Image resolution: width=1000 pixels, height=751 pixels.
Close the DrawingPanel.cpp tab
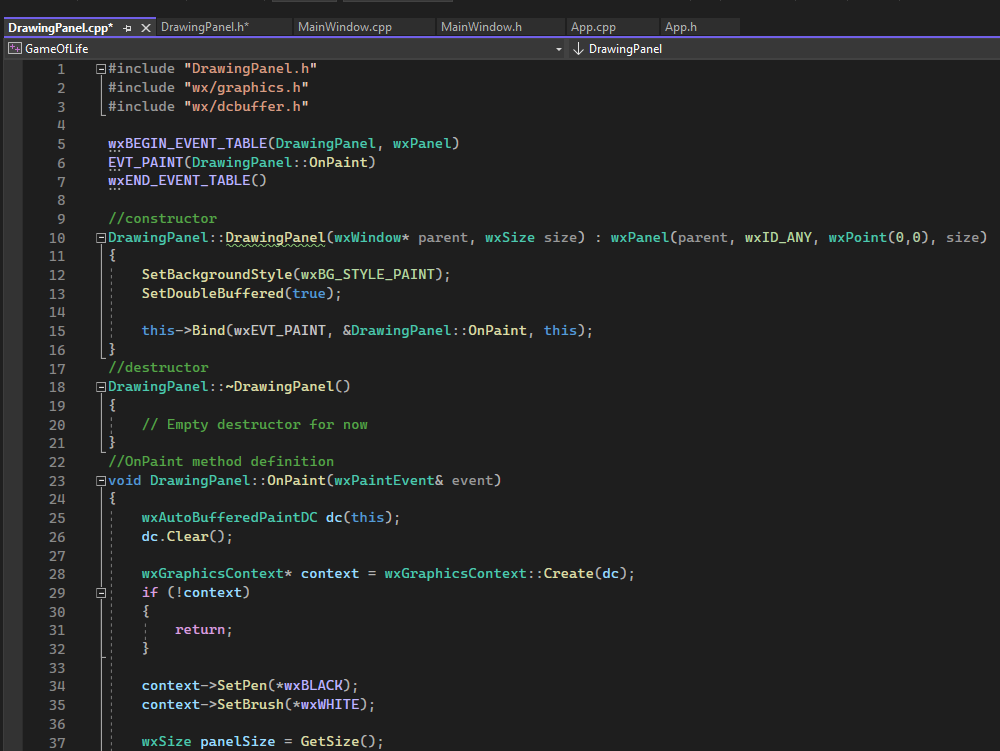tap(146, 28)
